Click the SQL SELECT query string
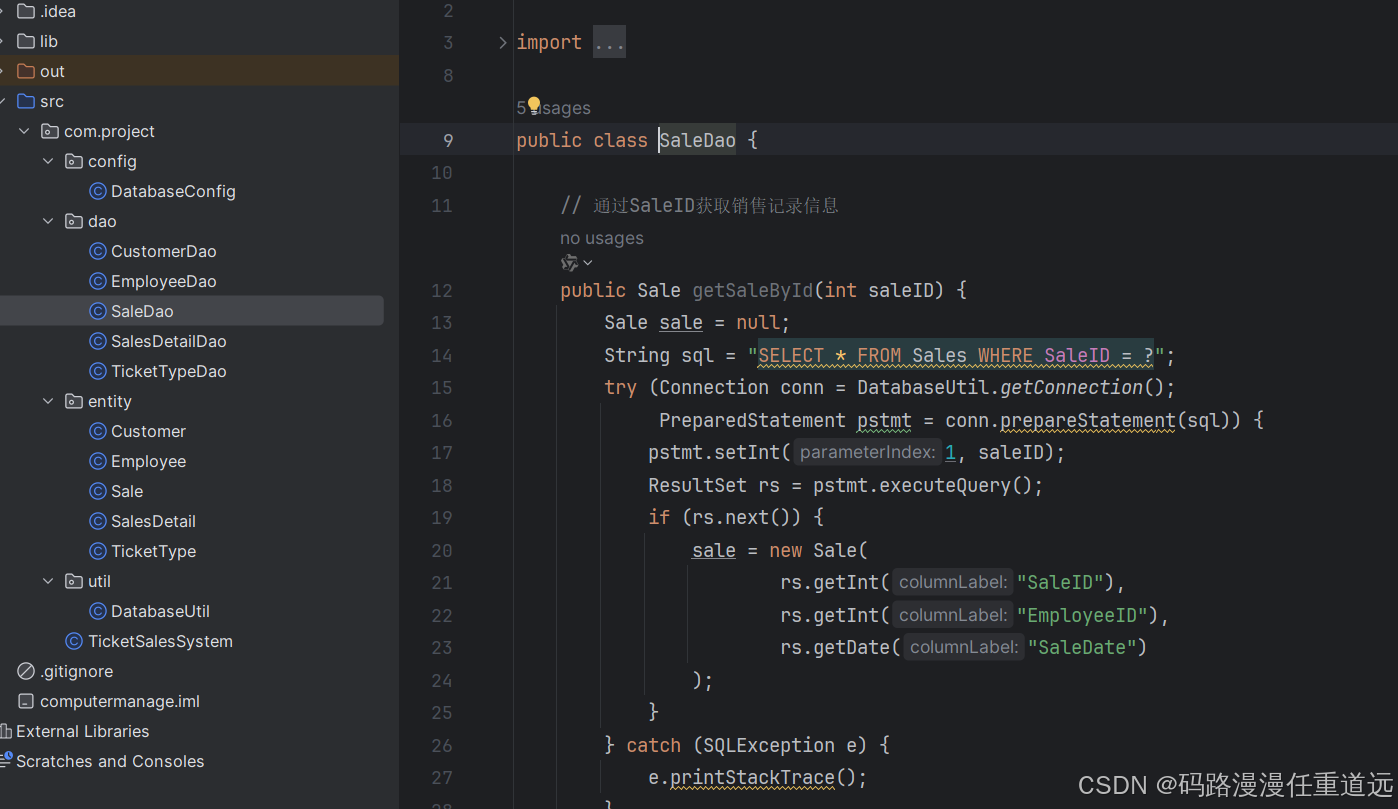Image resolution: width=1398 pixels, height=809 pixels. click(955, 355)
